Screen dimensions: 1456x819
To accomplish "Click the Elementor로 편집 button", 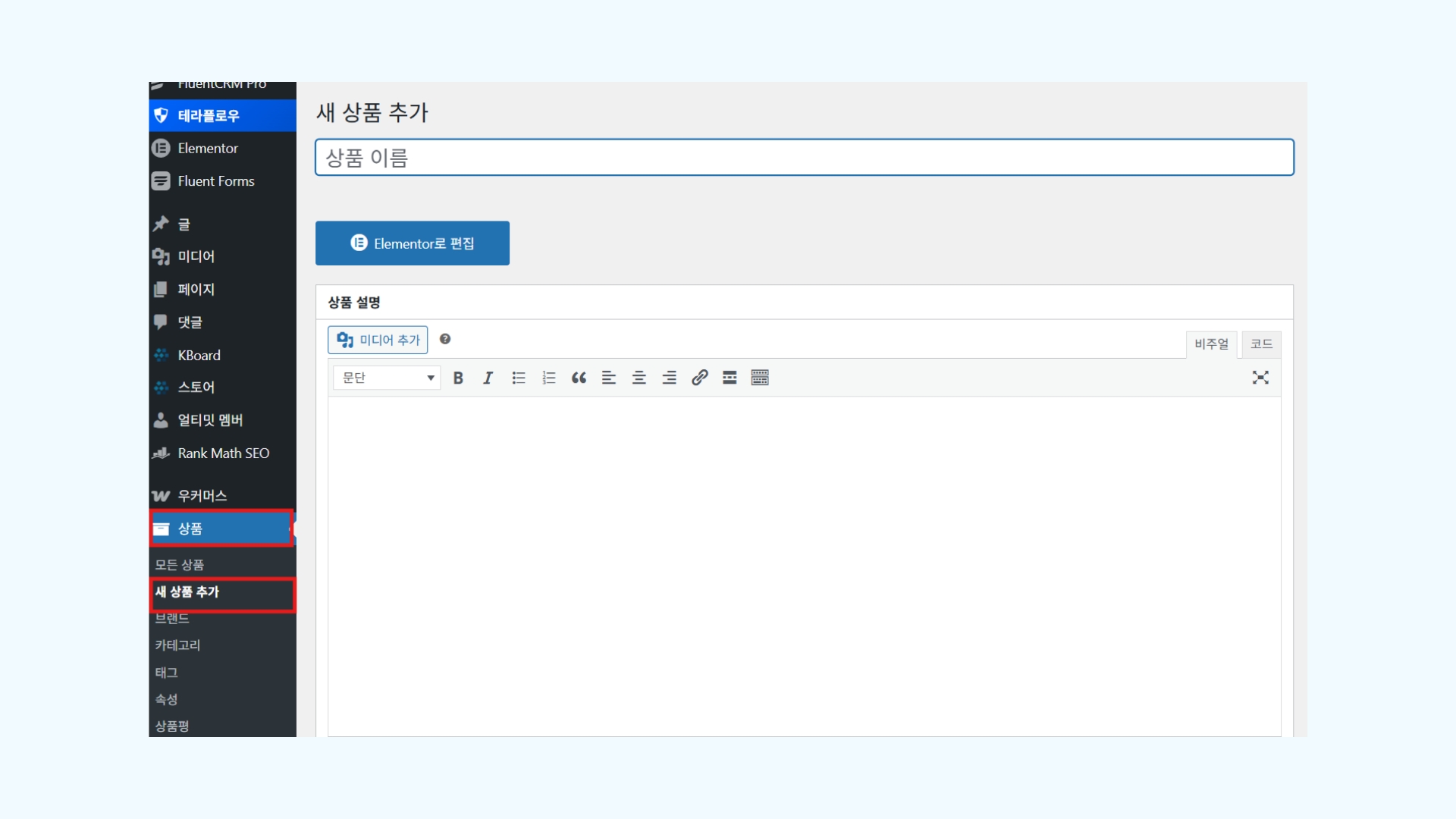I will pos(413,243).
